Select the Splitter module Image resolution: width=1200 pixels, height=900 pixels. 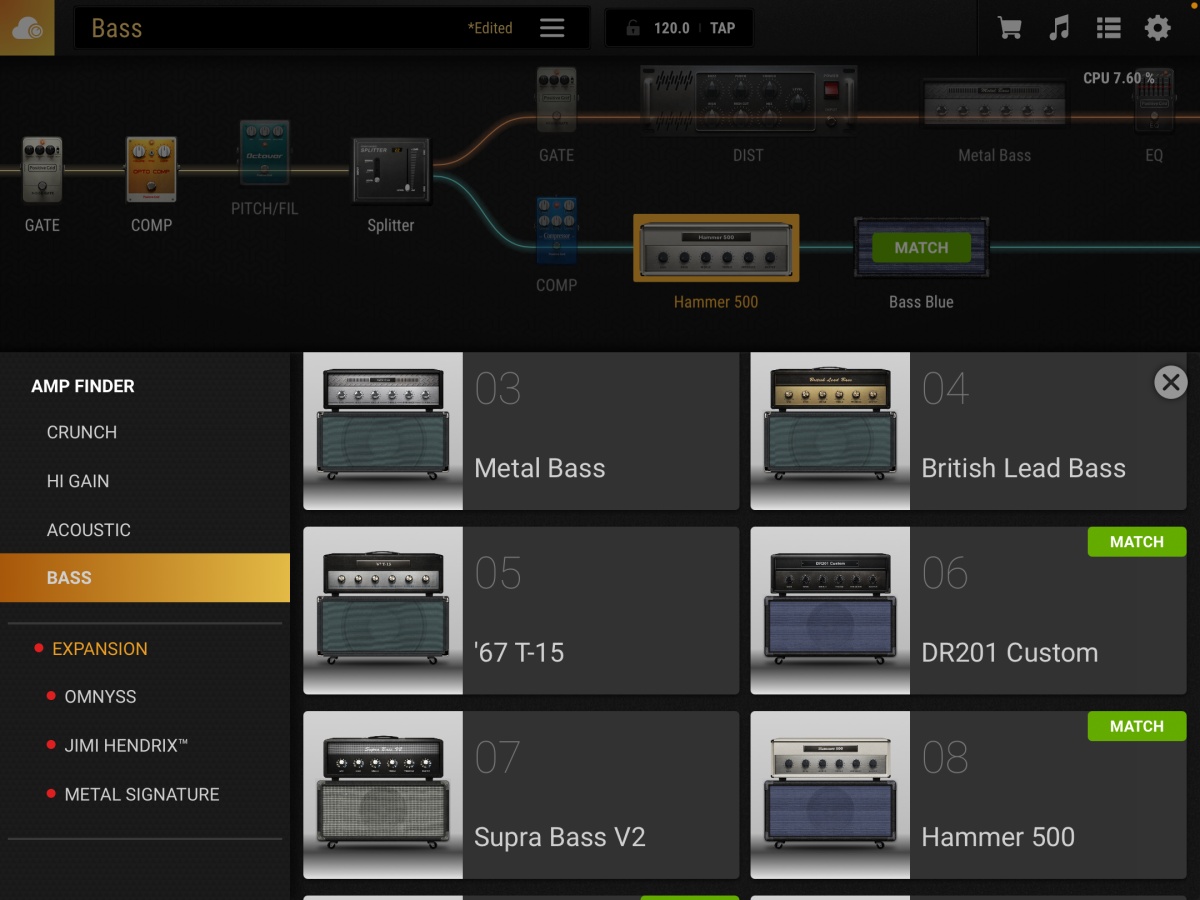pyautogui.click(x=391, y=169)
